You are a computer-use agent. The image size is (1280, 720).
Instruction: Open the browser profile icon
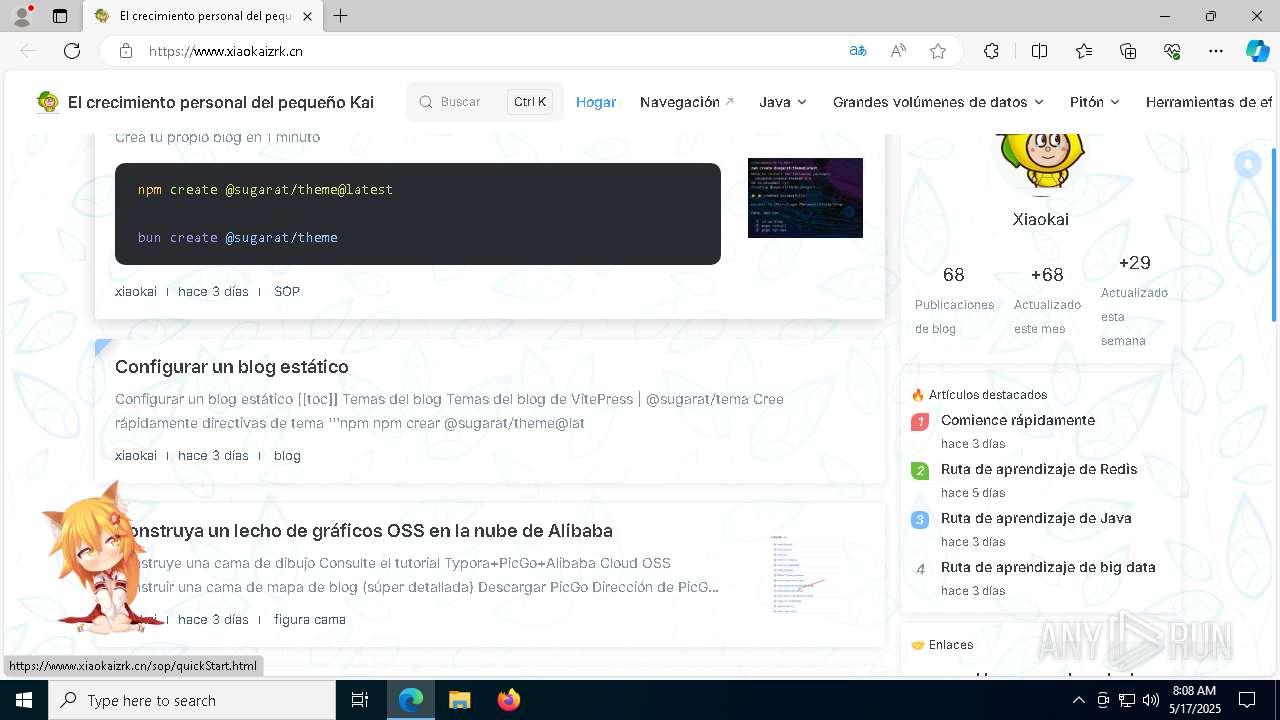point(22,16)
